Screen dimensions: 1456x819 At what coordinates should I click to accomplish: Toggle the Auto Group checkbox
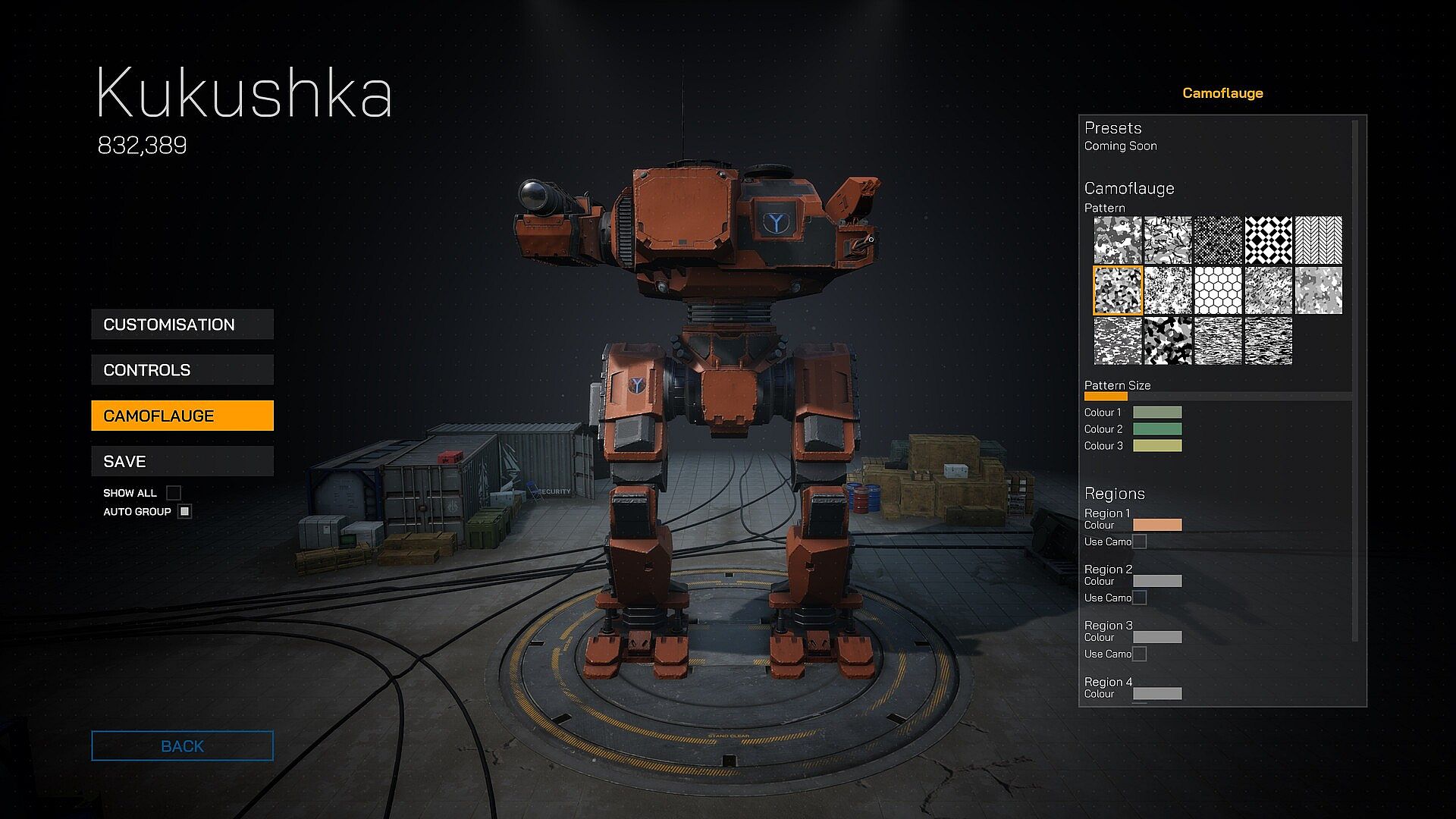coord(184,512)
